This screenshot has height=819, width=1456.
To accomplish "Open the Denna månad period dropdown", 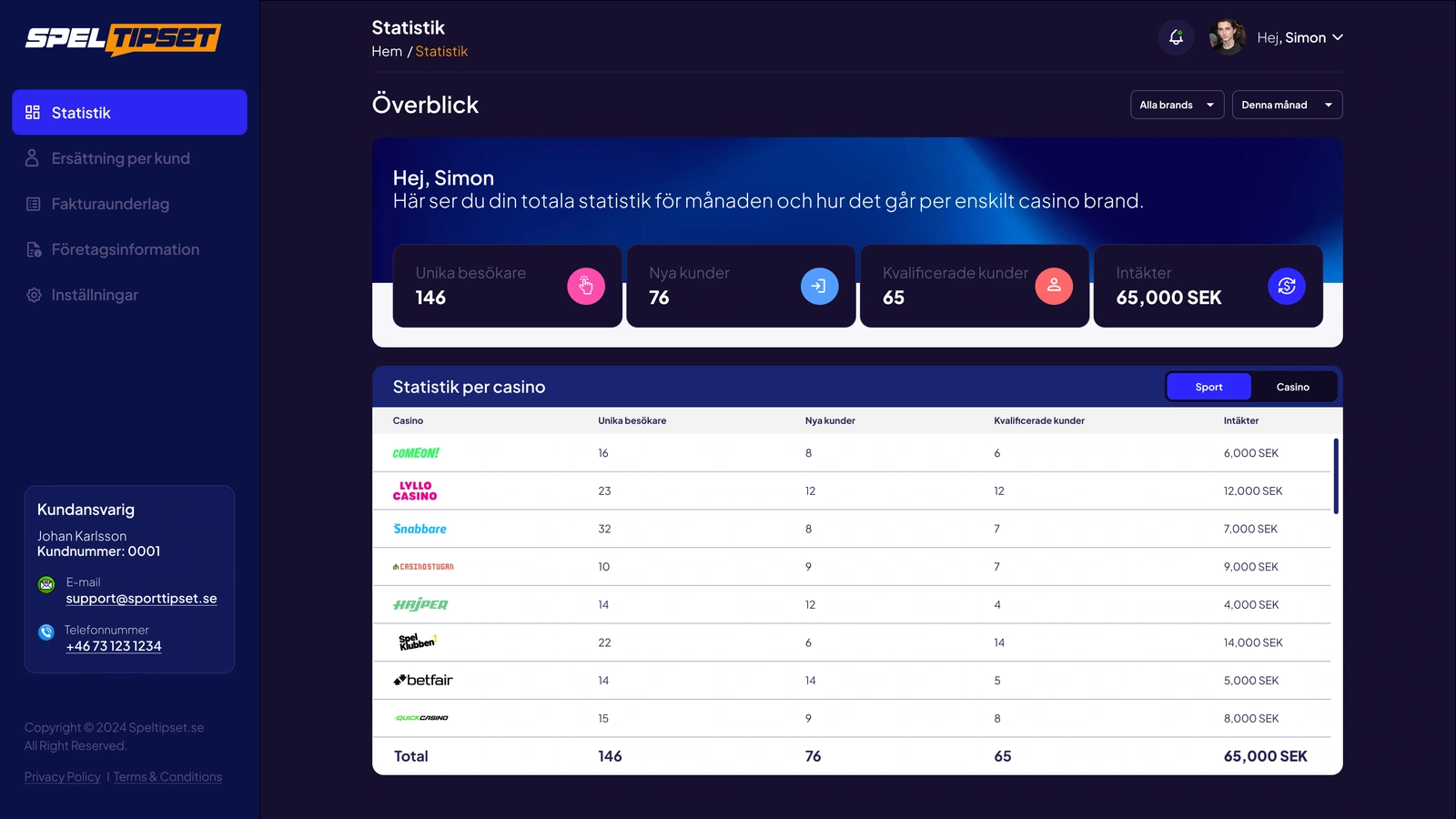I will click(1287, 105).
